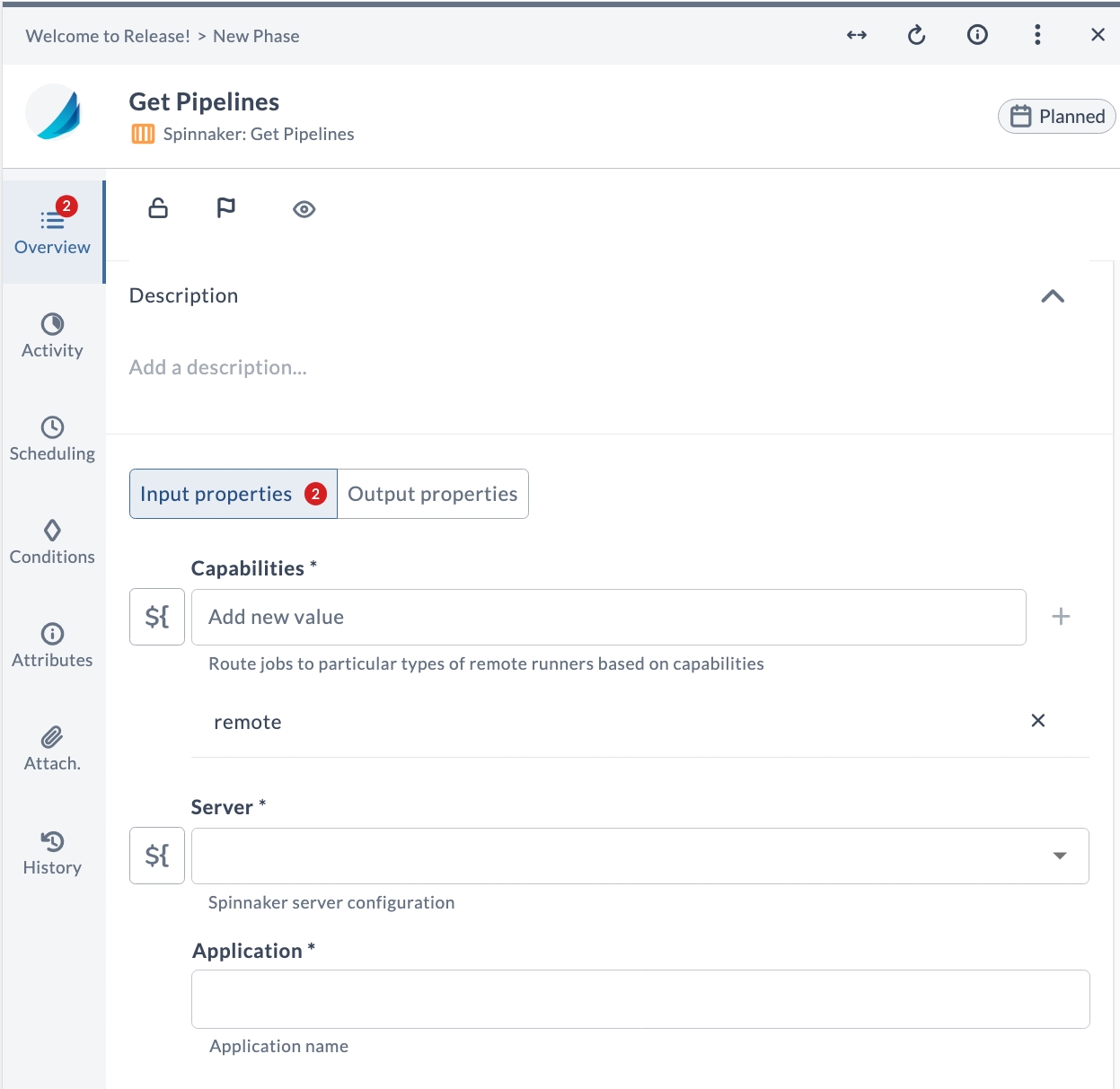Open the Activity sidebar section

tap(51, 337)
